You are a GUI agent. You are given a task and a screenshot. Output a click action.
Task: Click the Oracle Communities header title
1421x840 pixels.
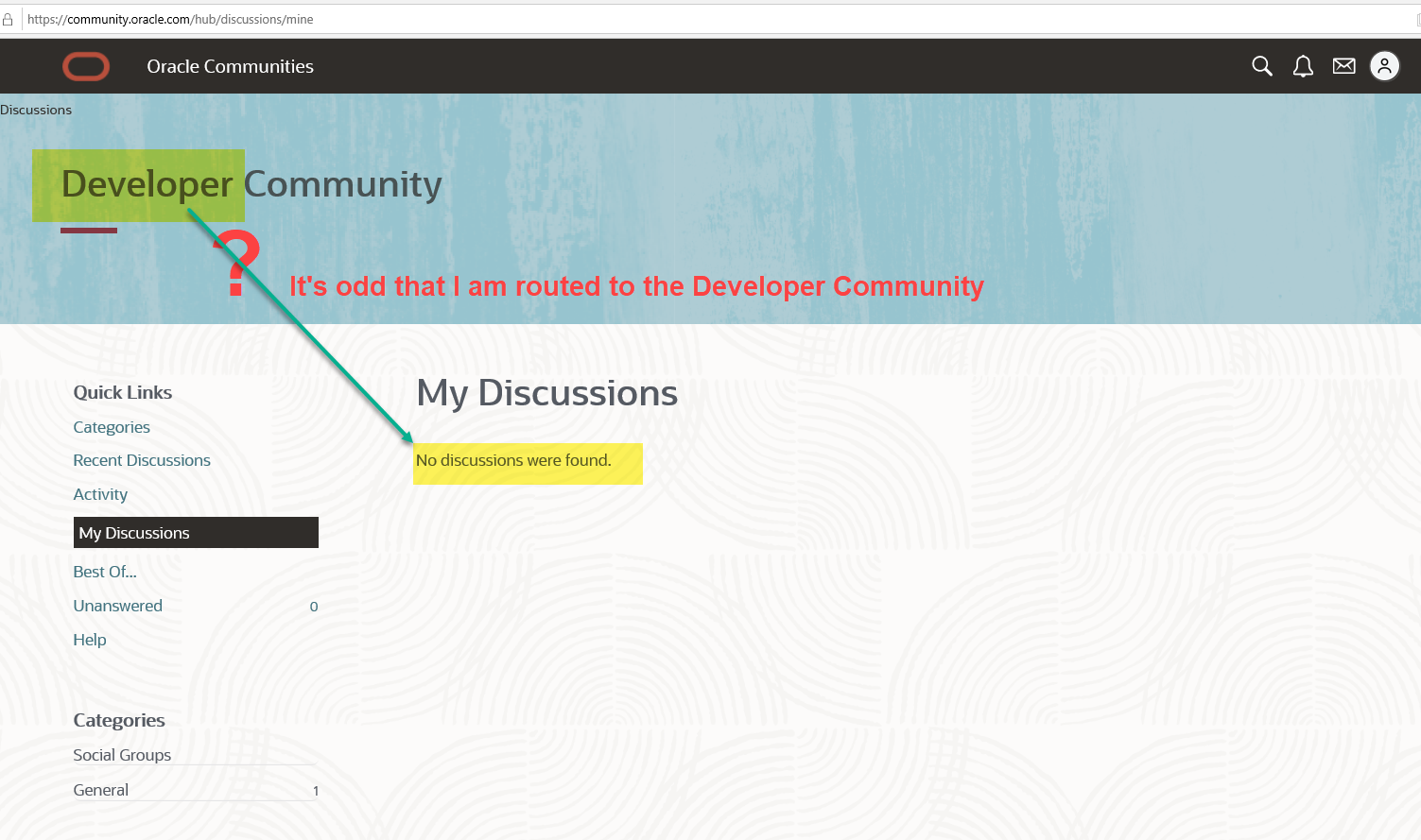click(230, 66)
